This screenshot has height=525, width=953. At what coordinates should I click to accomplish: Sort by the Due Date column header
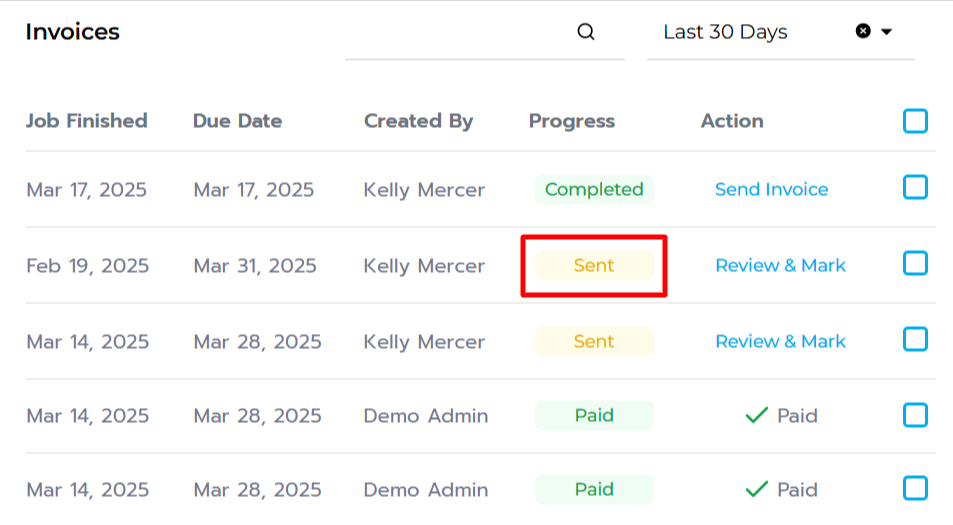(238, 121)
